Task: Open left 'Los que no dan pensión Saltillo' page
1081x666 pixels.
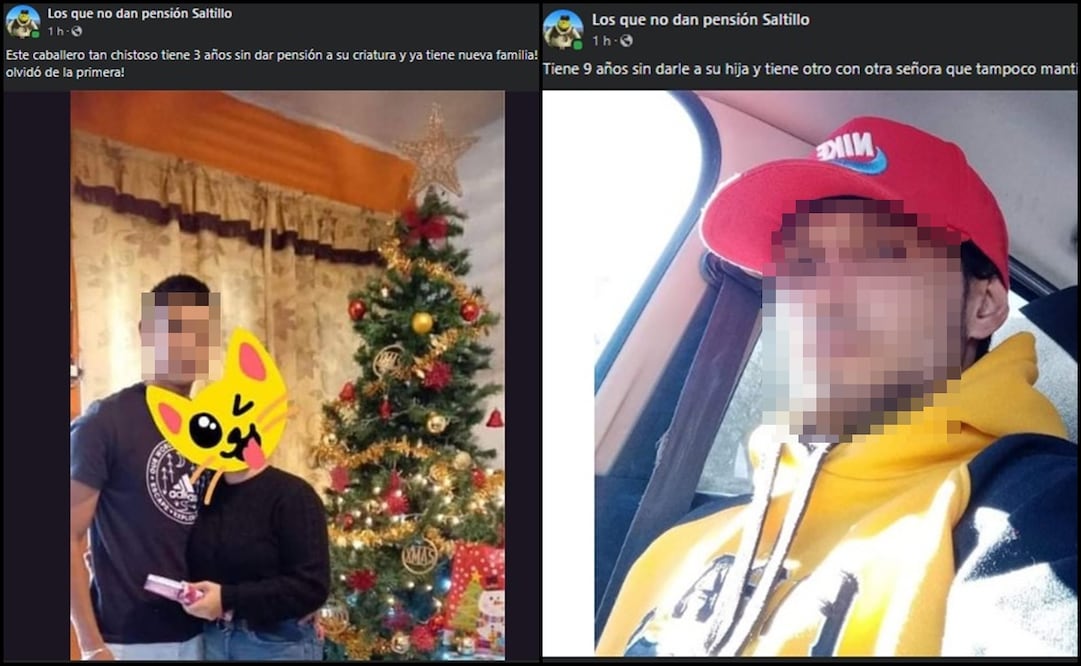Action: pyautogui.click(x=139, y=13)
